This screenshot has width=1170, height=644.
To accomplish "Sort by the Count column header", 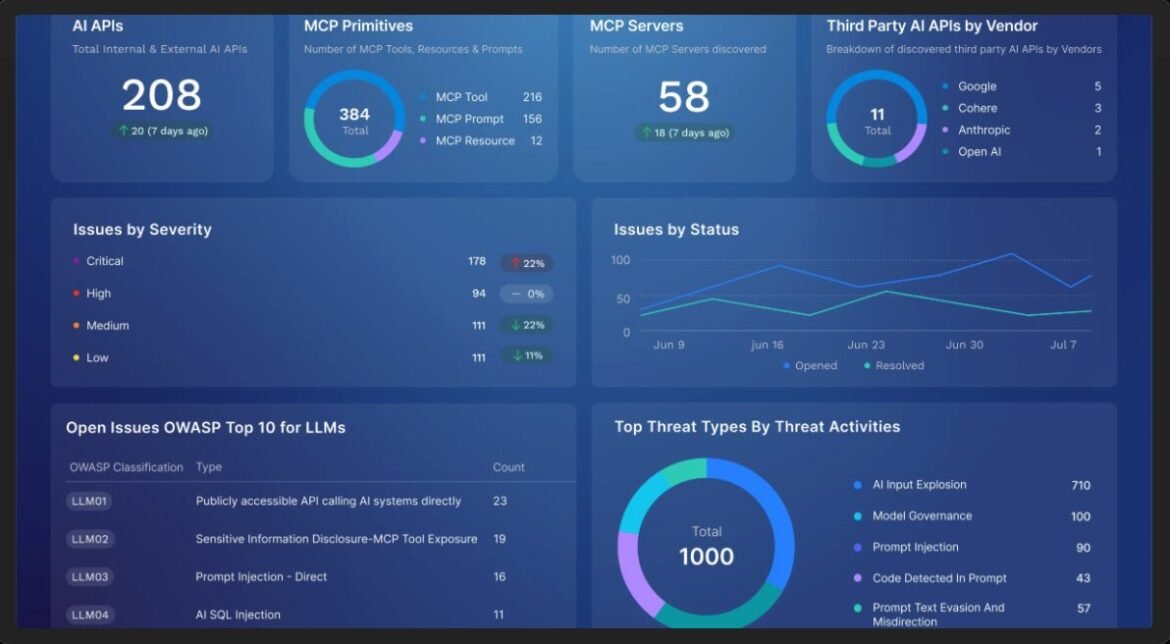I will click(508, 467).
